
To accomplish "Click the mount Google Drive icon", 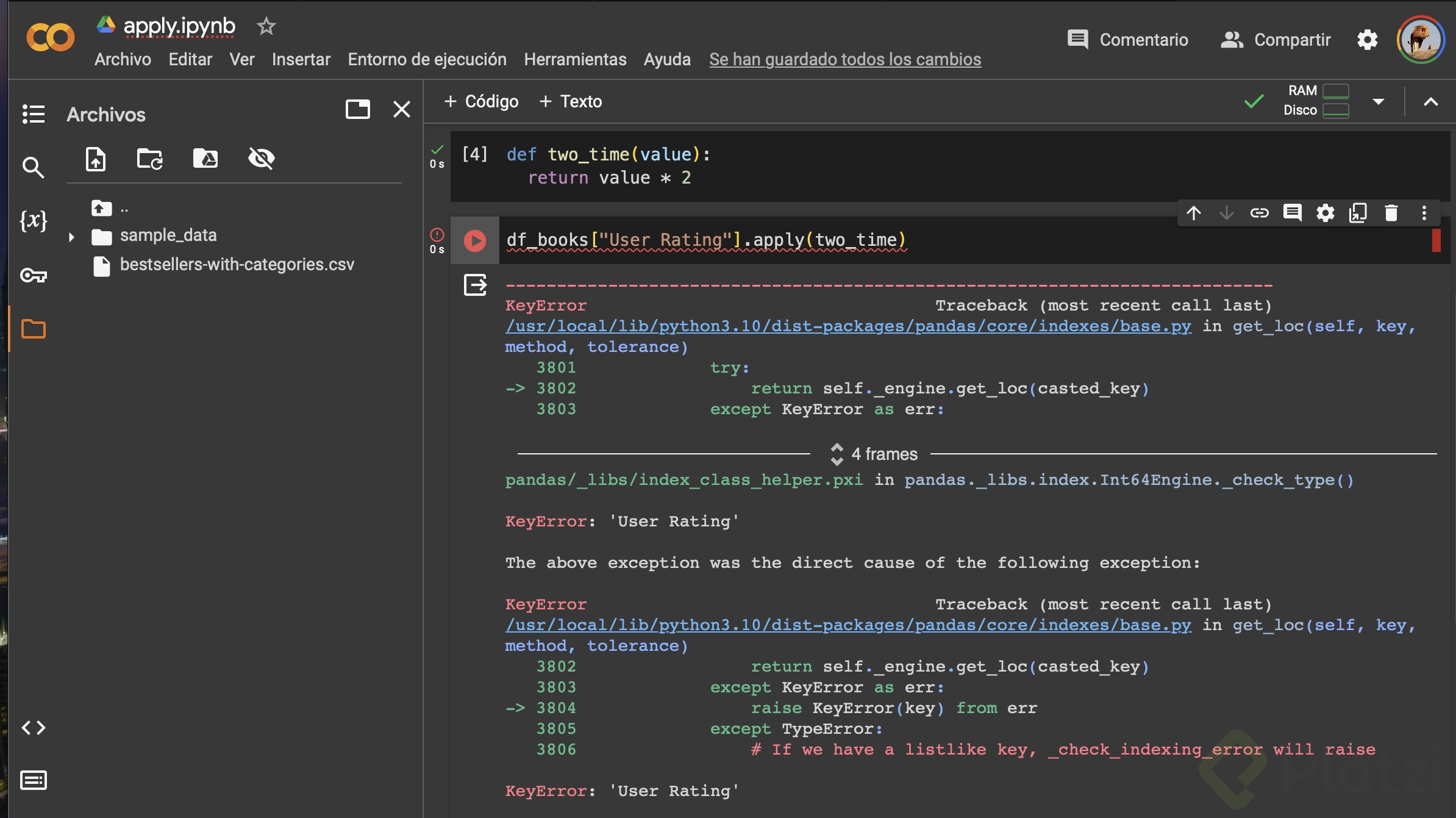I will coord(205,159).
